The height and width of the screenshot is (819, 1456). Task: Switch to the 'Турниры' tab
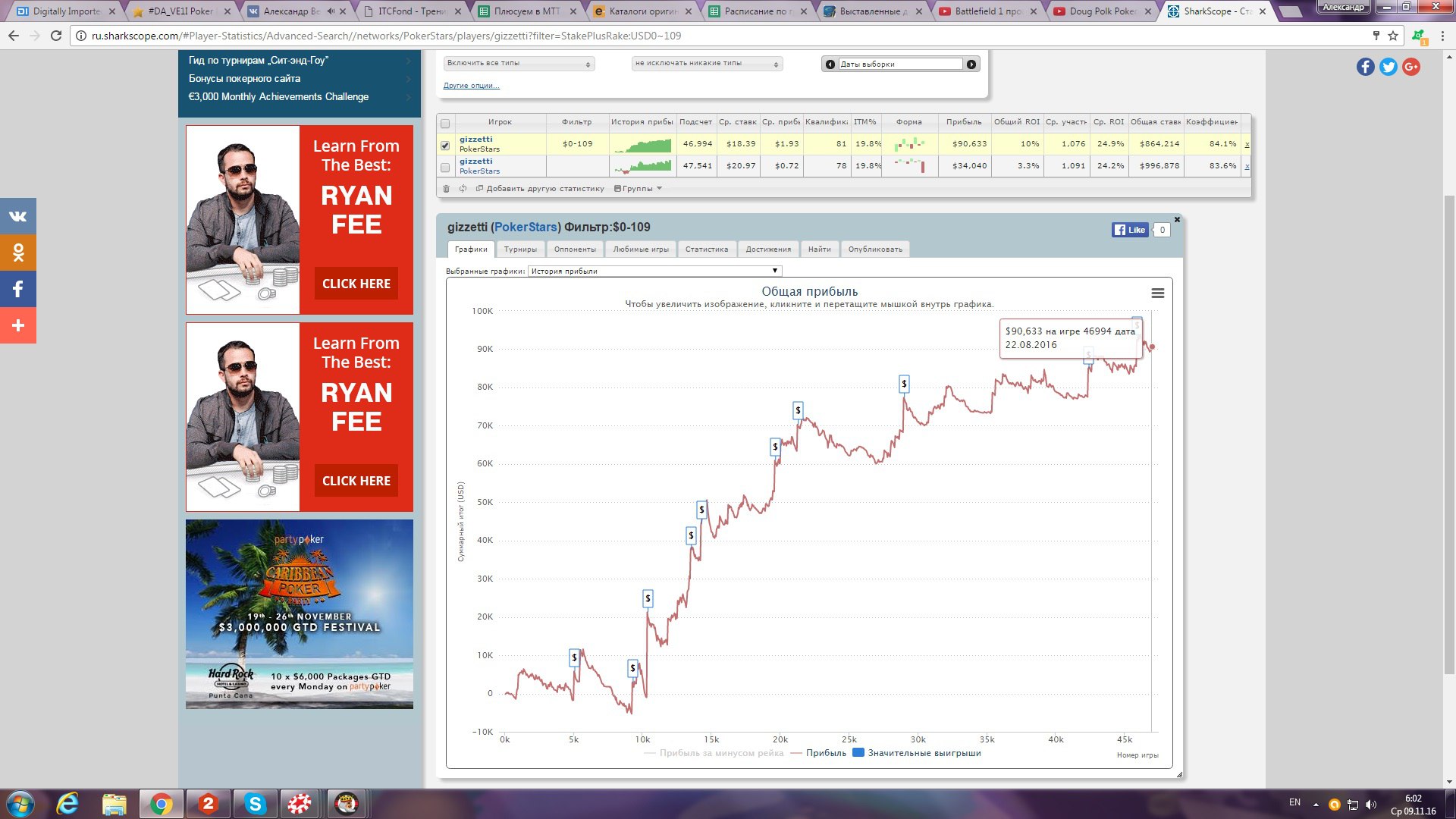pos(520,249)
